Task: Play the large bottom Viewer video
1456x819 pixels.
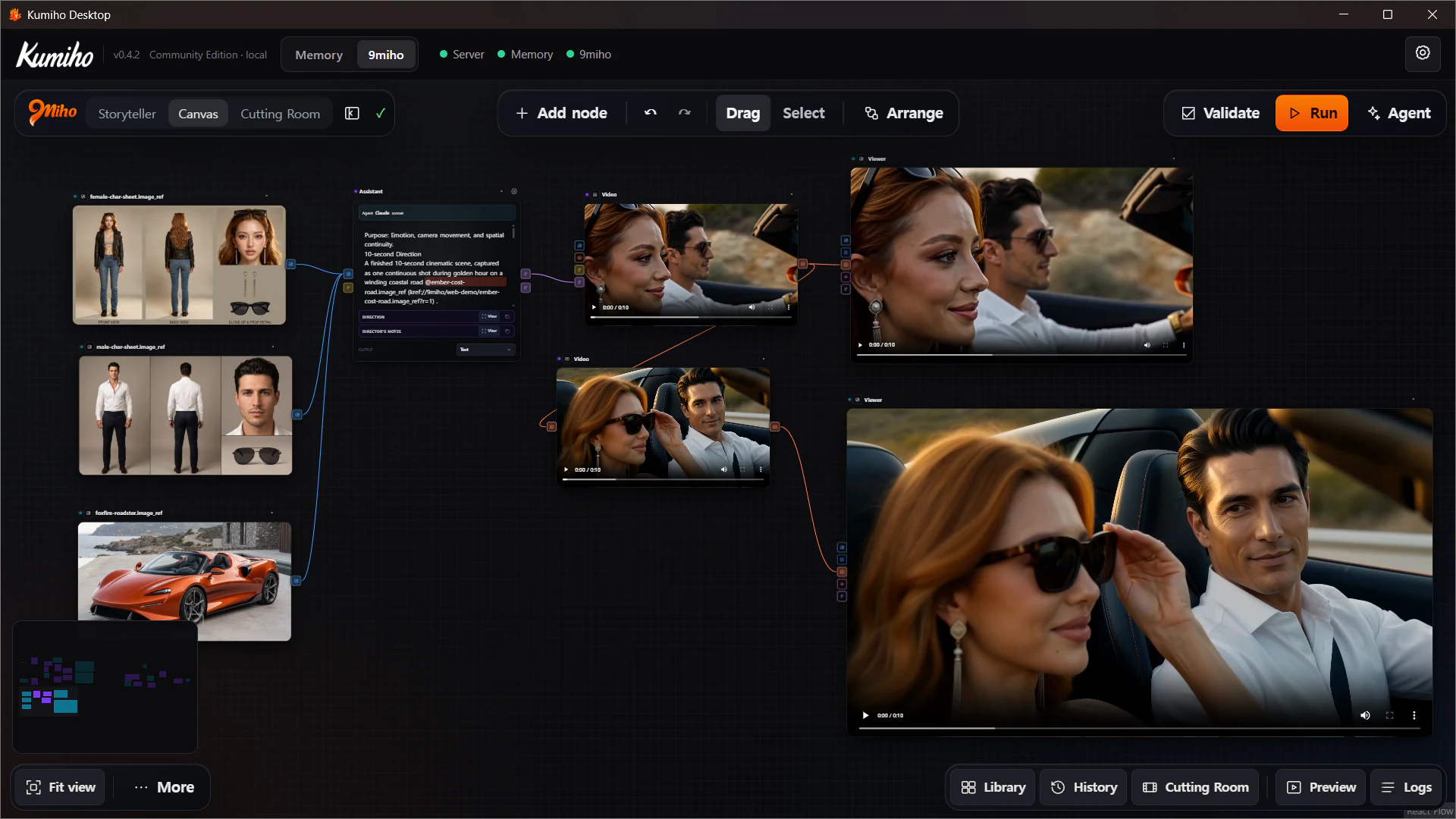Action: click(x=865, y=715)
